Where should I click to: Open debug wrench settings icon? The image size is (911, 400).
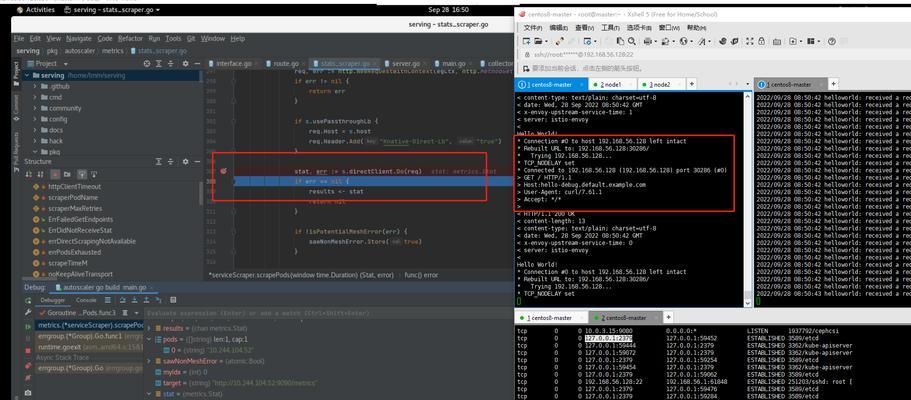[x=28, y=312]
